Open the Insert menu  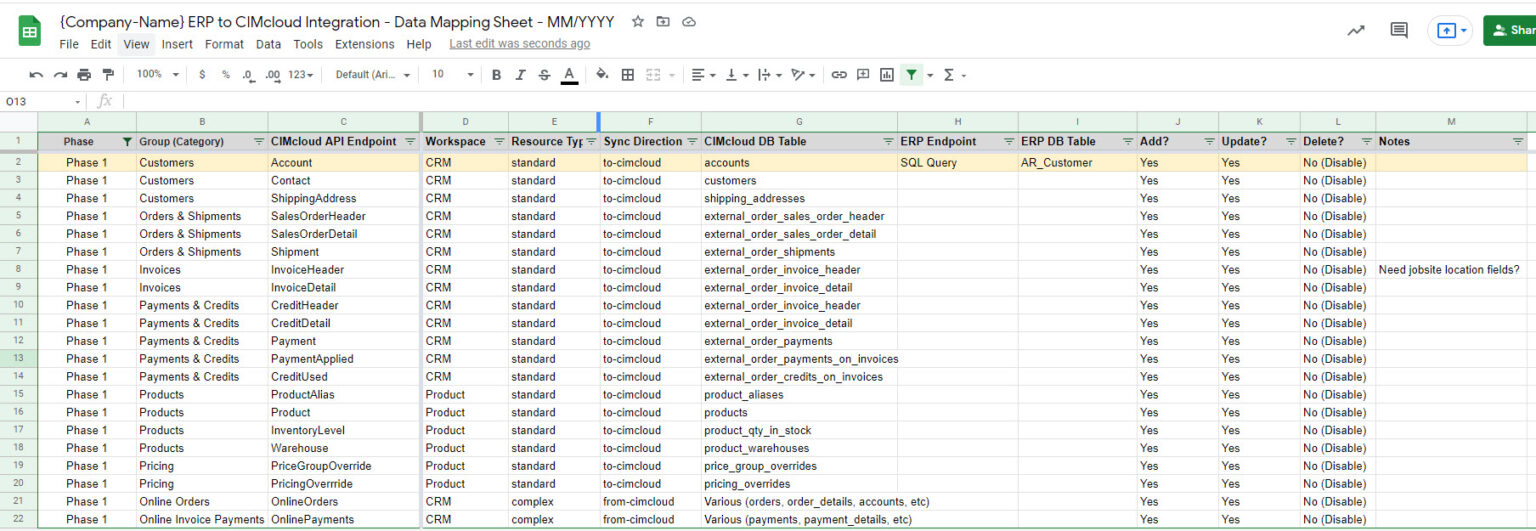[177, 44]
